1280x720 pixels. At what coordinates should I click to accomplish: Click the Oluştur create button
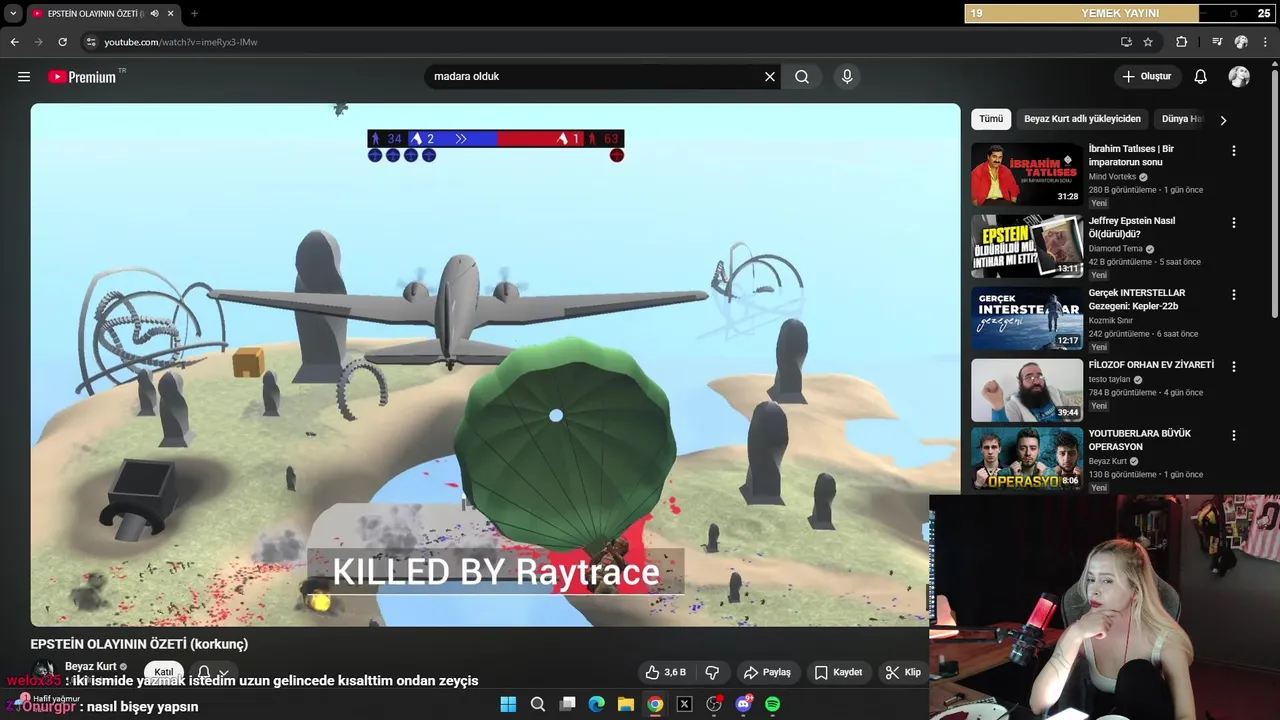coord(1147,76)
